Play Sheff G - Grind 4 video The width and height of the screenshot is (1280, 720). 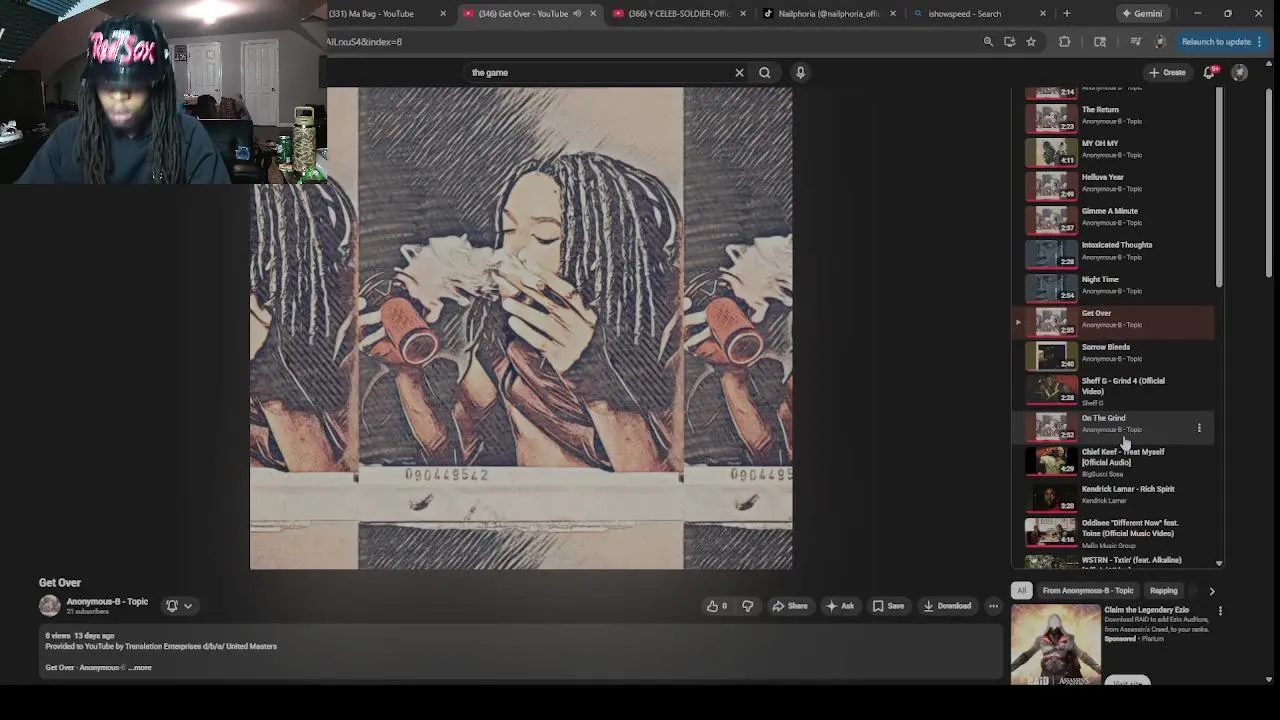(1115, 390)
